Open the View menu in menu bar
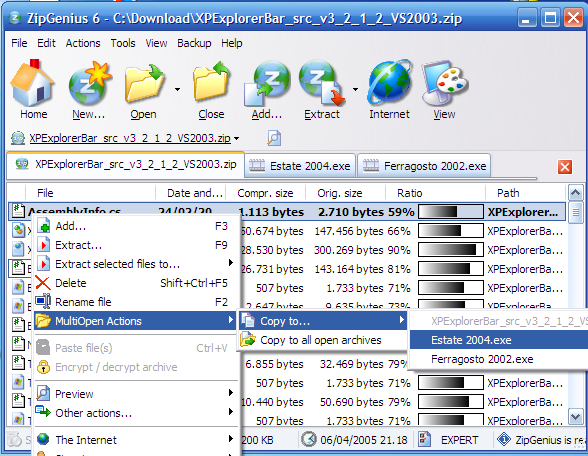The width and height of the screenshot is (588, 456). [x=156, y=43]
